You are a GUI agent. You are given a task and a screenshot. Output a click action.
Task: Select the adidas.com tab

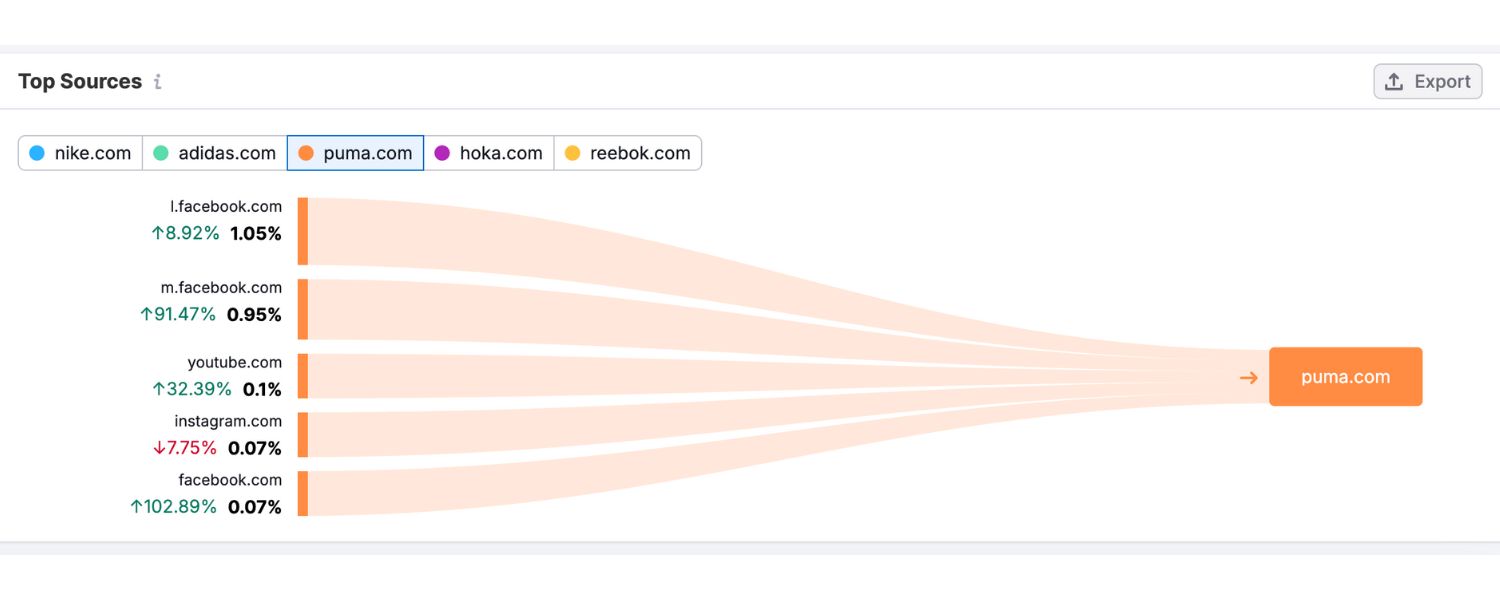(x=215, y=153)
